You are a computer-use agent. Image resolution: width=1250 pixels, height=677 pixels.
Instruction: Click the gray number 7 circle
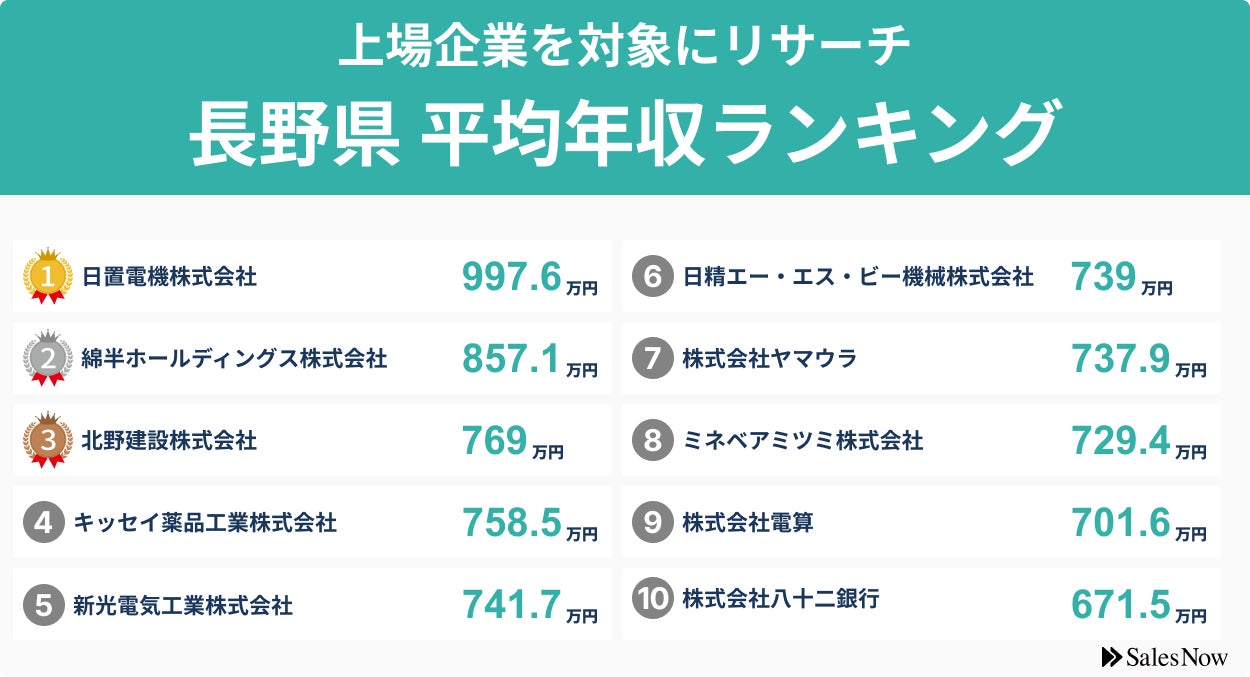click(x=652, y=358)
